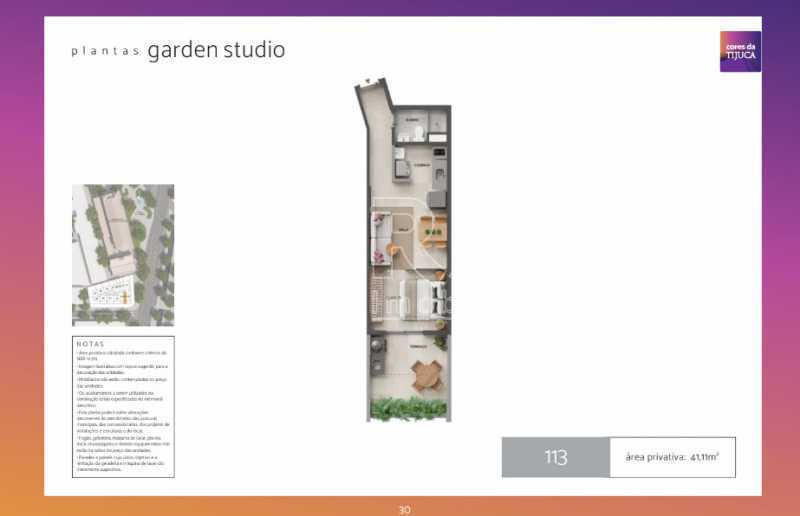
Task: Click the garden studio title text
Action: click(216, 50)
